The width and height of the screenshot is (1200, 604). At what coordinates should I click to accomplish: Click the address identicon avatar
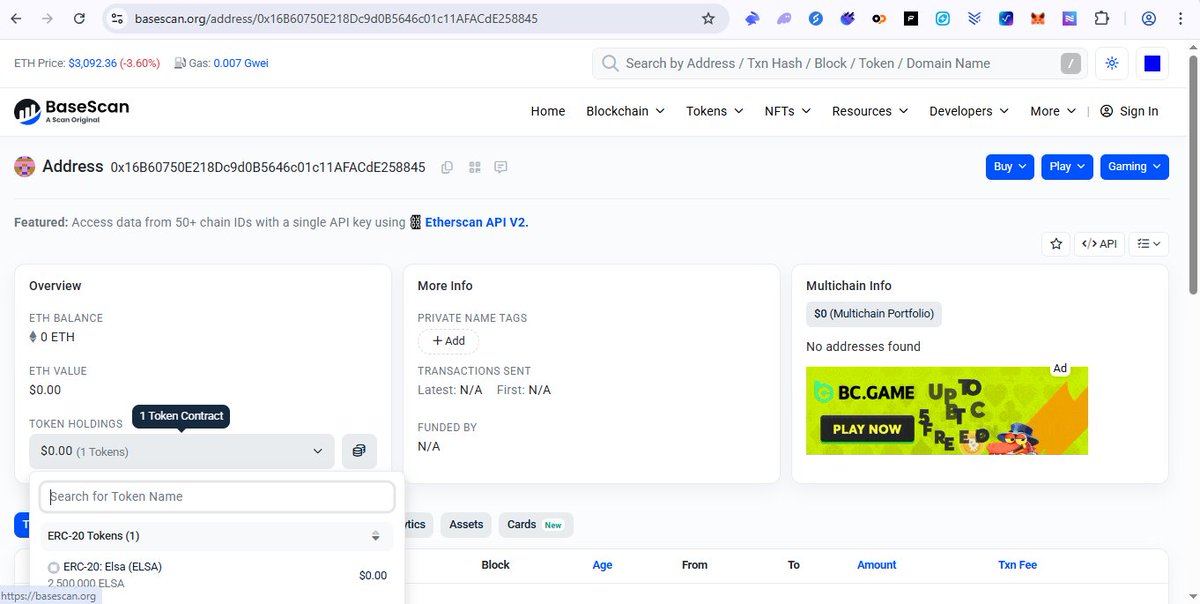[x=25, y=167]
